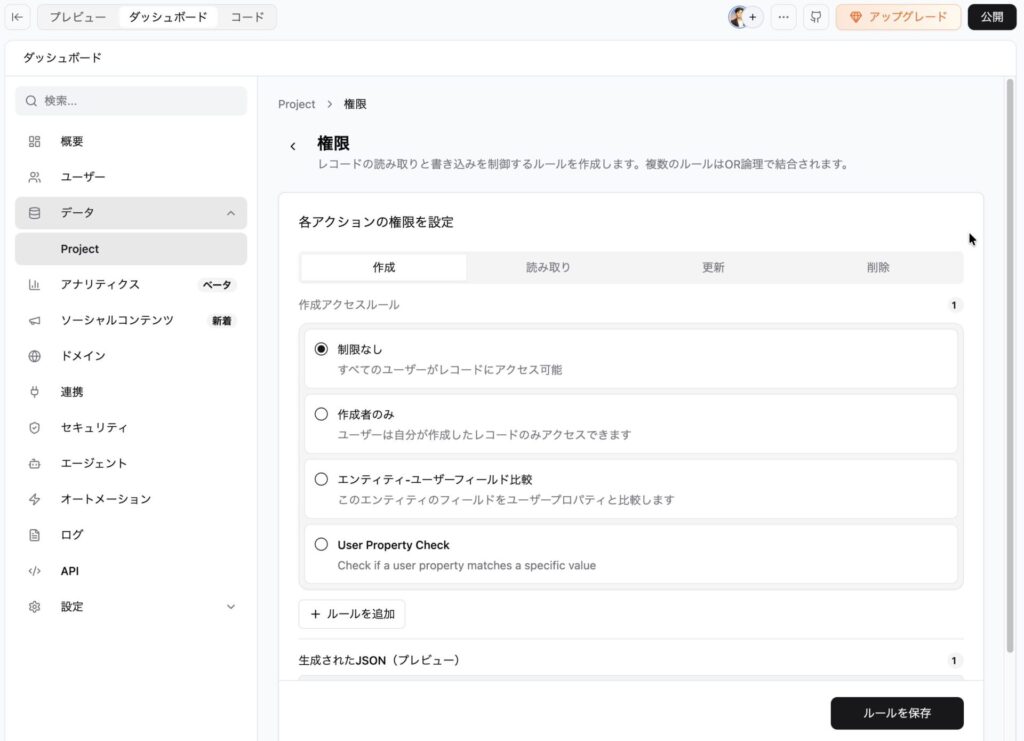This screenshot has width=1024, height=741.
Task: Choose the User Property Check radio option
Action: tap(321, 545)
